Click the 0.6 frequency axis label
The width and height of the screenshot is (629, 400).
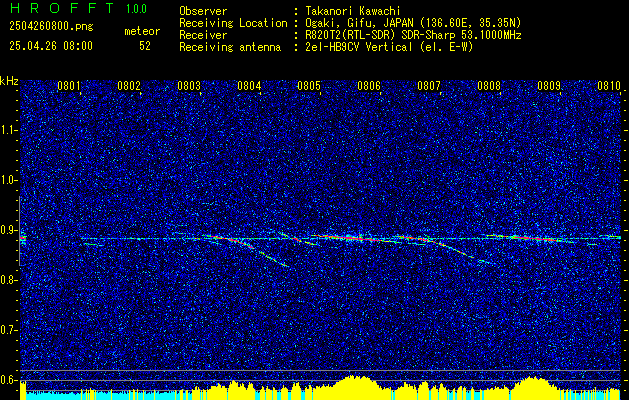(x=8, y=380)
